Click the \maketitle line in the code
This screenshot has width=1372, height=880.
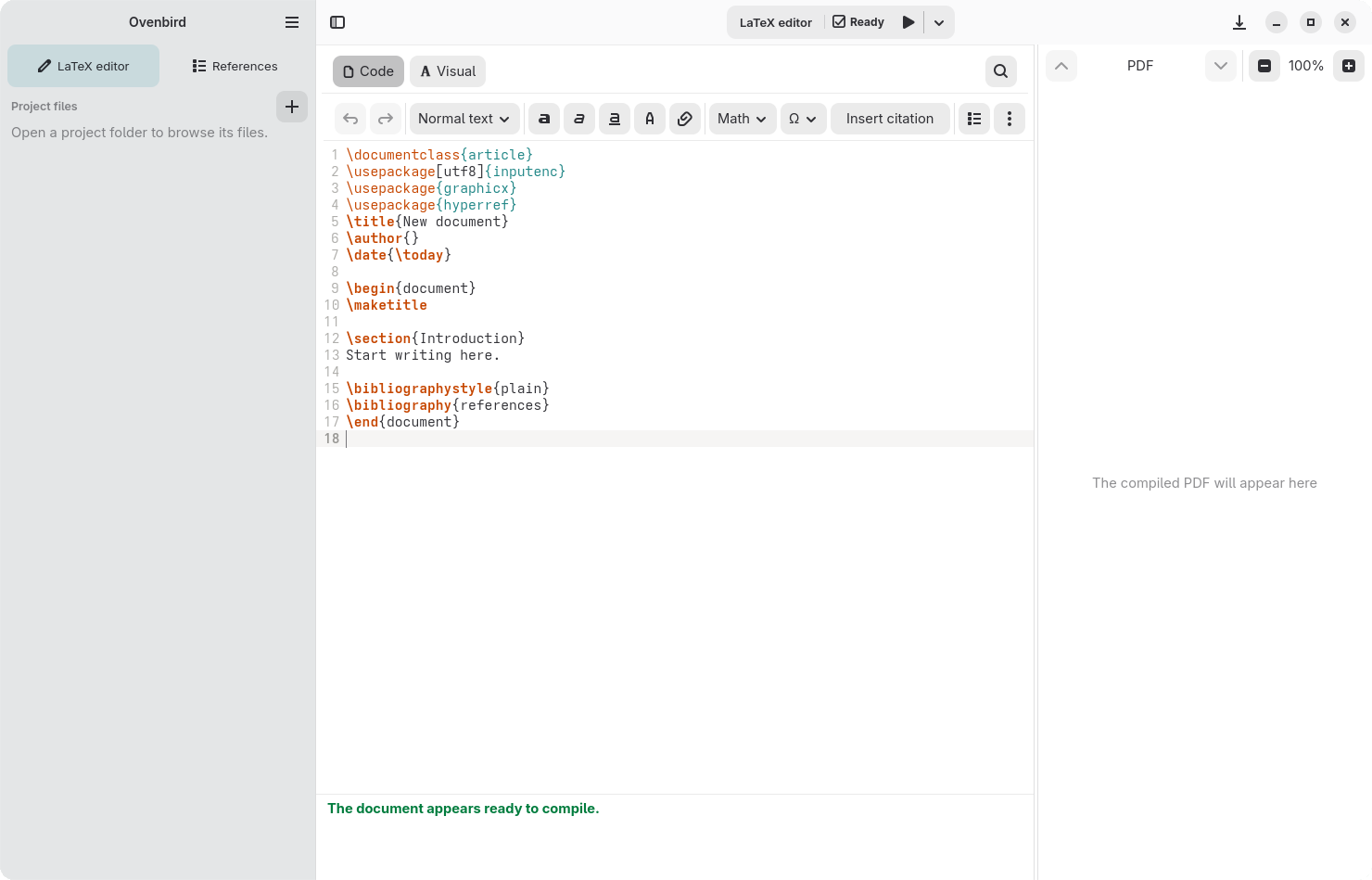click(387, 305)
